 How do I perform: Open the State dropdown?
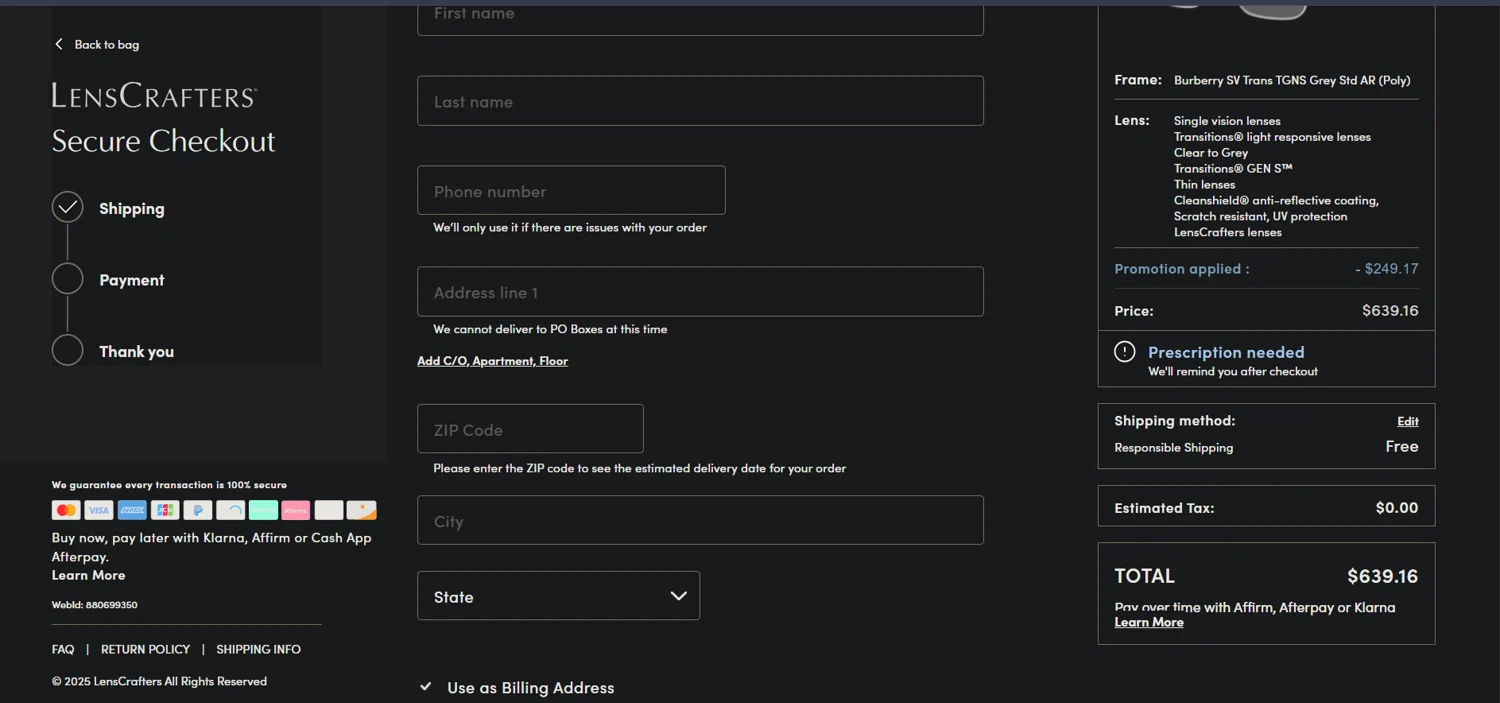coord(559,596)
